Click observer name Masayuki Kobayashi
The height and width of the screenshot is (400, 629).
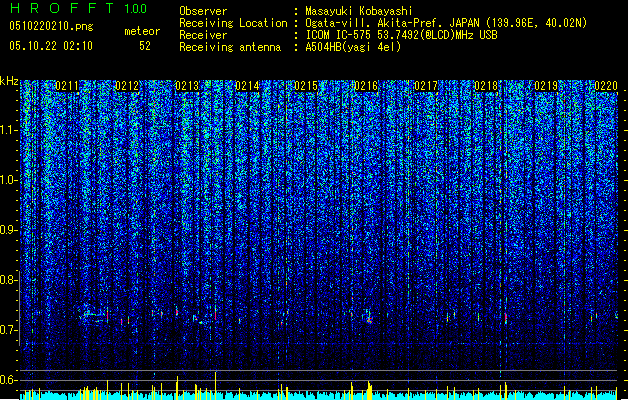click(359, 11)
